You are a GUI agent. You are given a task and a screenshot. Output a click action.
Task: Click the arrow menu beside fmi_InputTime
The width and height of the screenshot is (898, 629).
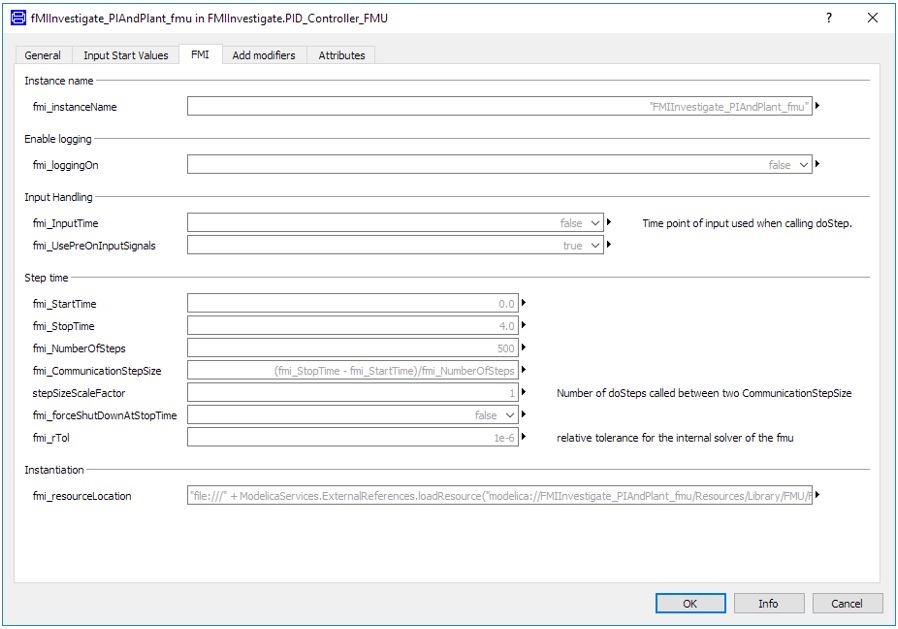[x=609, y=222]
